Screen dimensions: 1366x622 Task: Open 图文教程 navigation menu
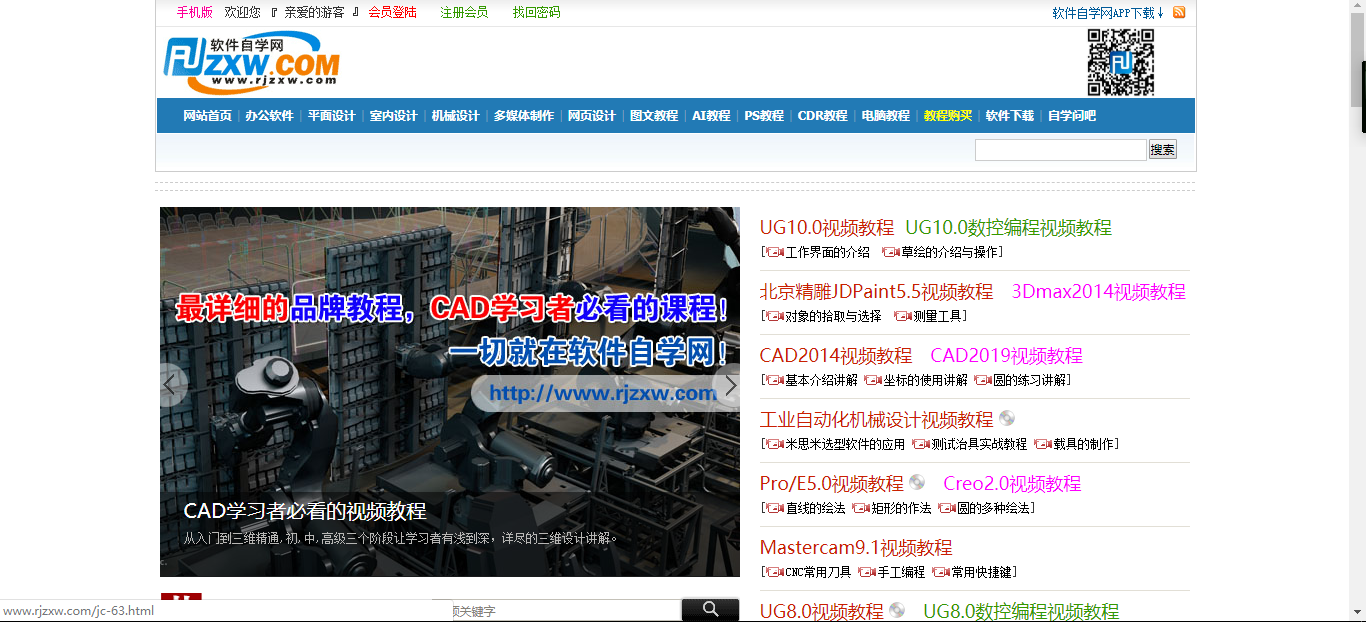[653, 116]
